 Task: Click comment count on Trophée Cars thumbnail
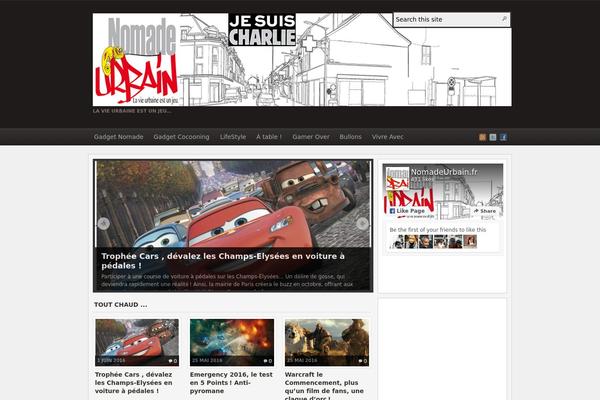pos(173,361)
